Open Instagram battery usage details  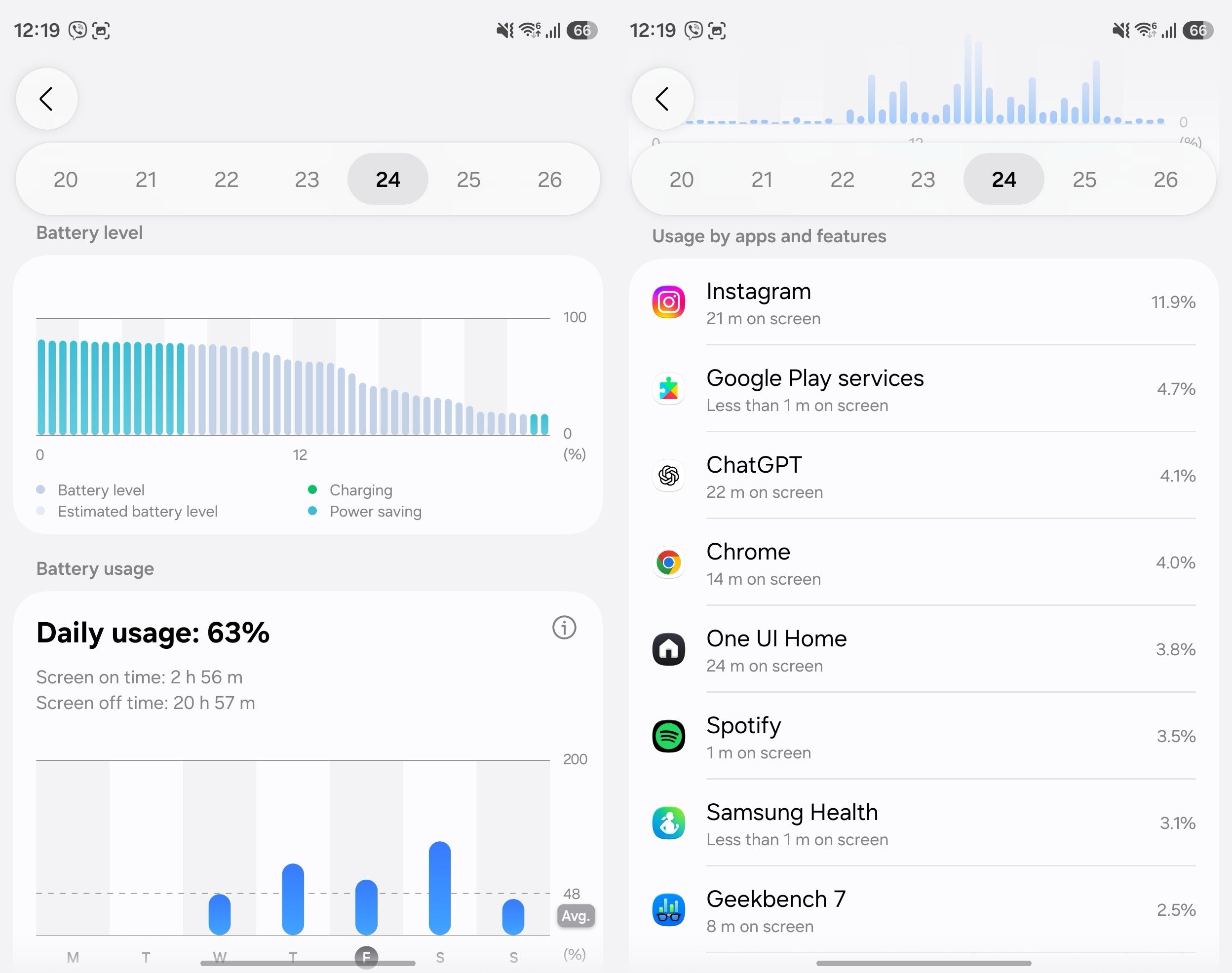[924, 302]
